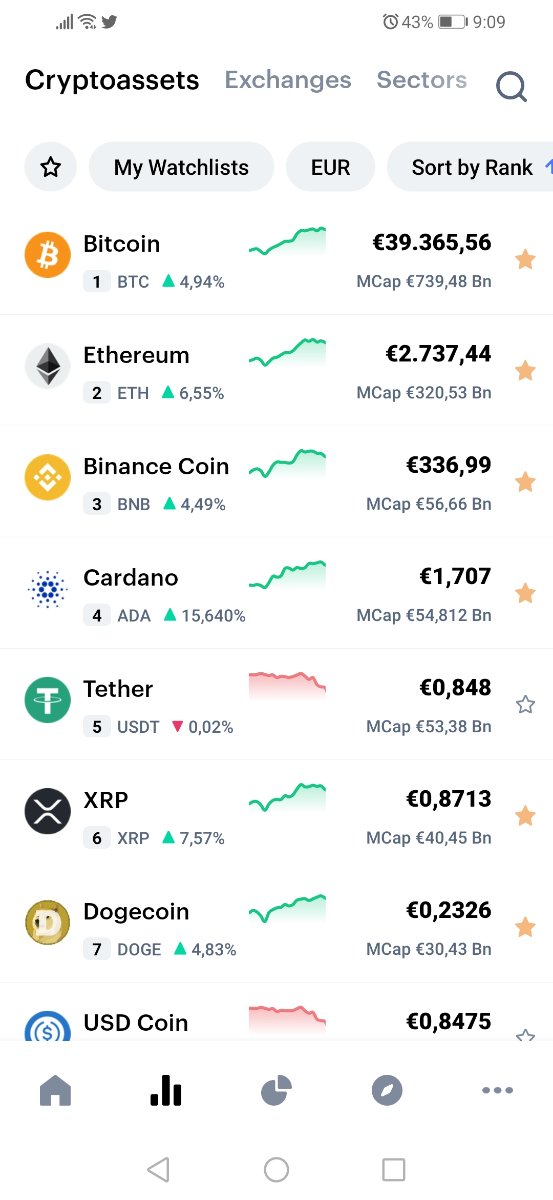Unfavorite Bitcoin with its star

525,260
